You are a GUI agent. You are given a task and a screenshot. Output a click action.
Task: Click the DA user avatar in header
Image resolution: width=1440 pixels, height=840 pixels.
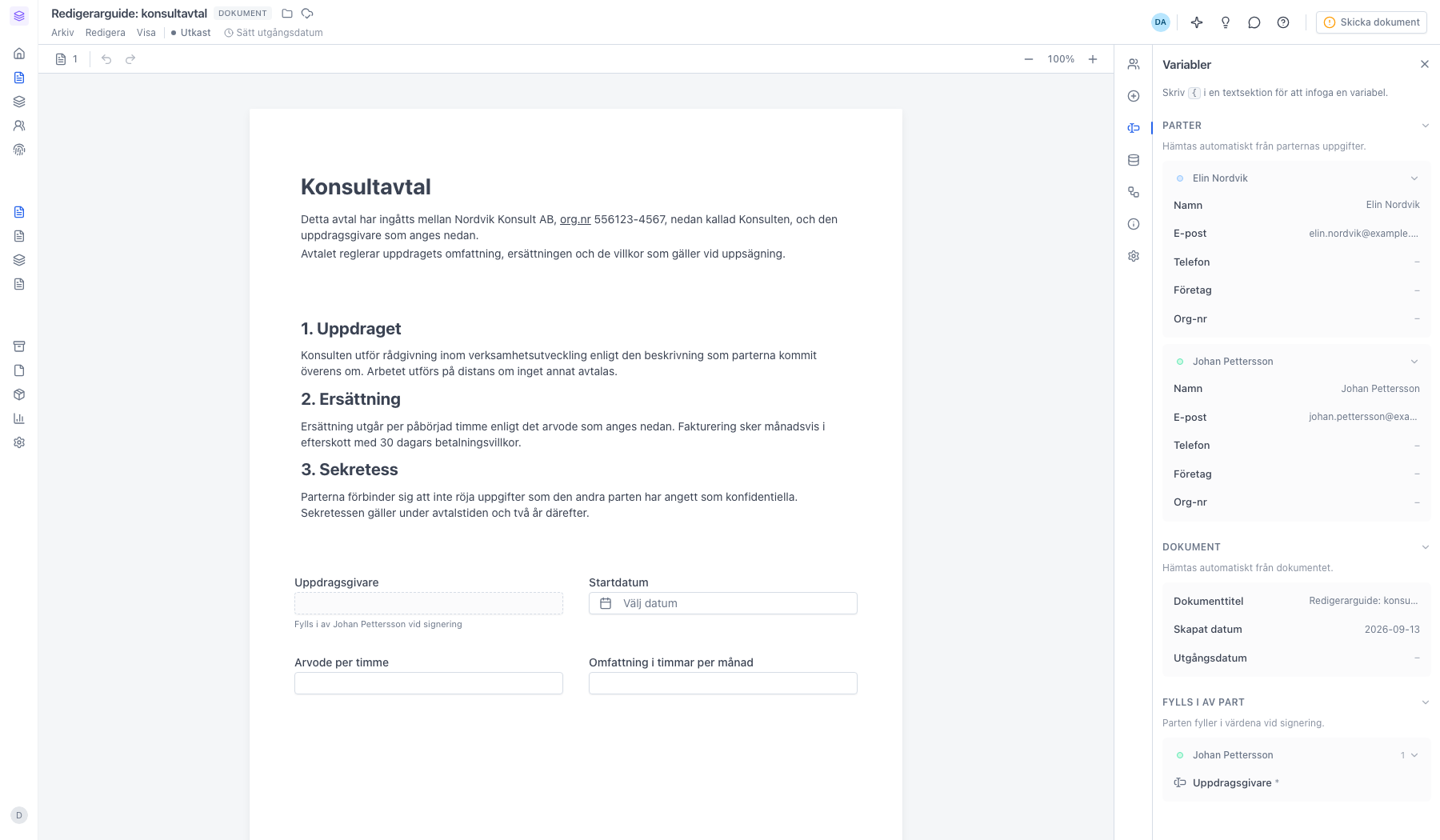point(1161,22)
